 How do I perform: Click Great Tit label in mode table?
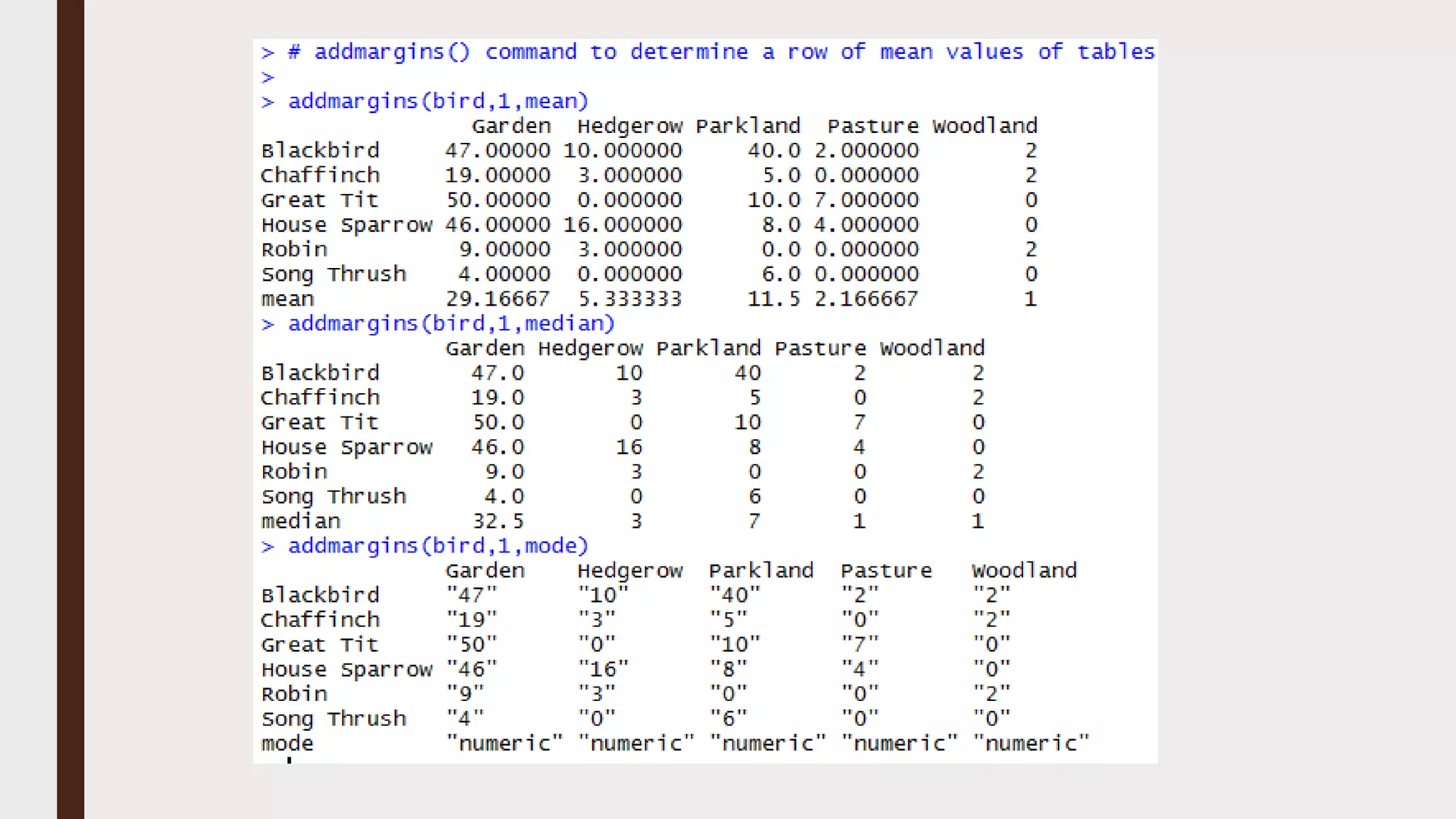(320, 645)
